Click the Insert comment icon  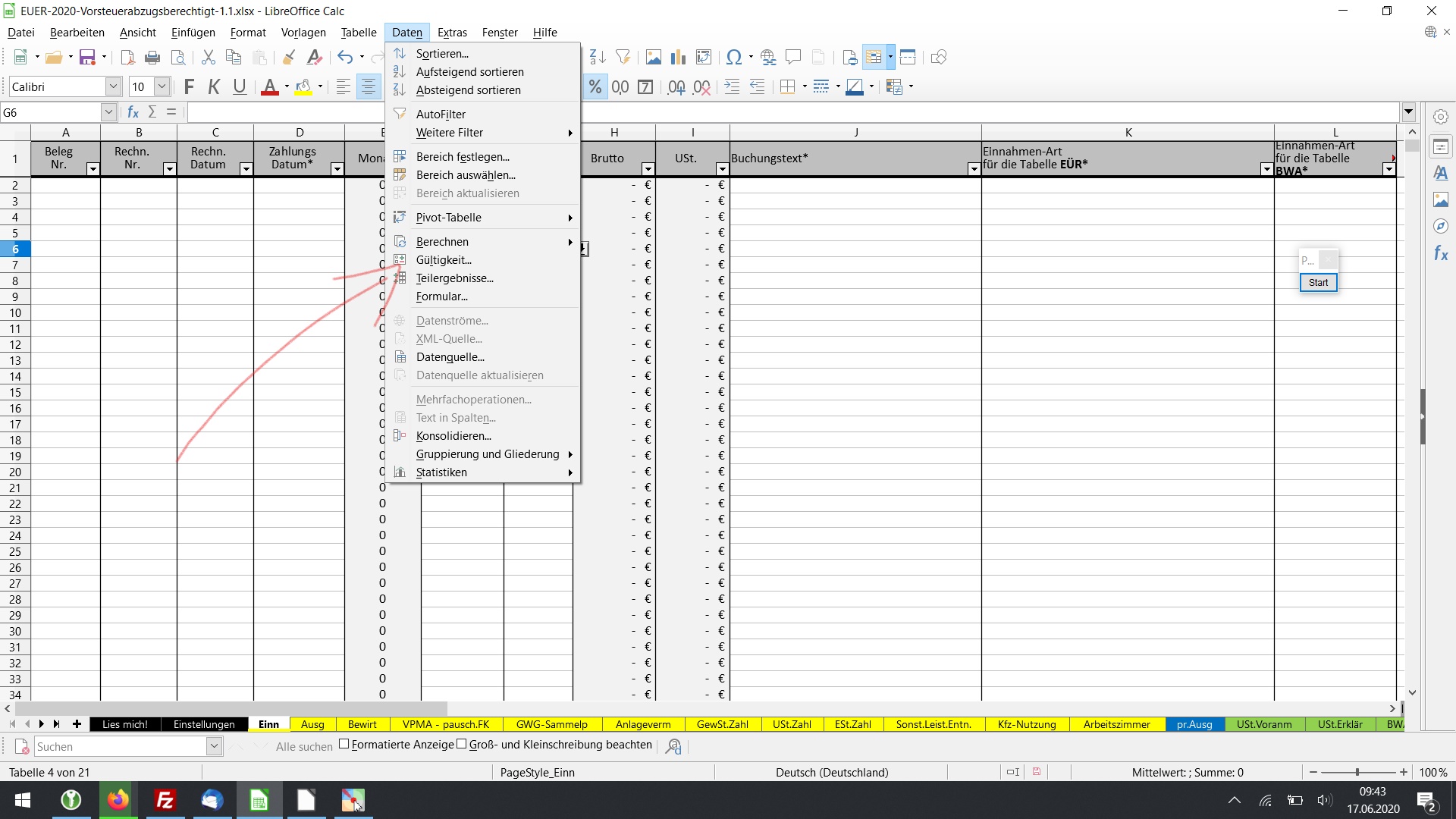[793, 58]
